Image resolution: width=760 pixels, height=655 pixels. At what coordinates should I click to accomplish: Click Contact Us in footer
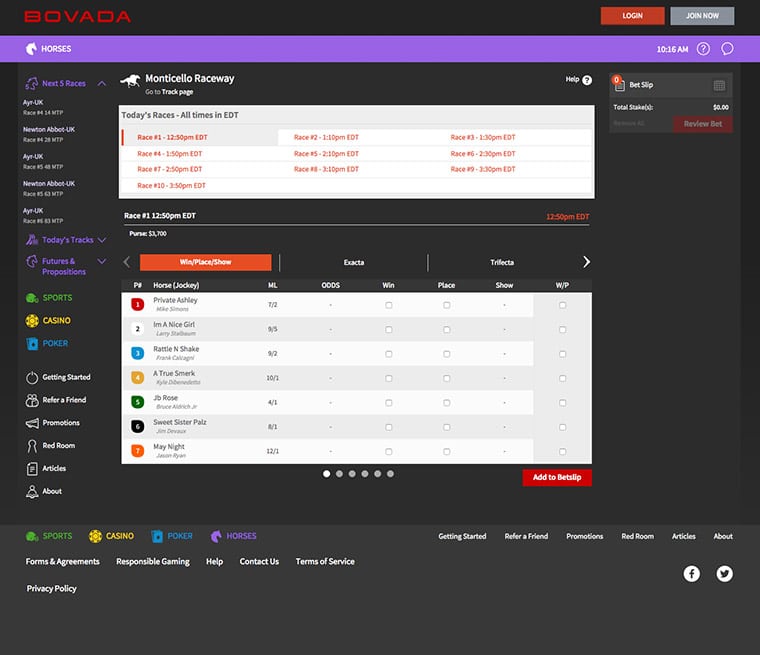259,561
